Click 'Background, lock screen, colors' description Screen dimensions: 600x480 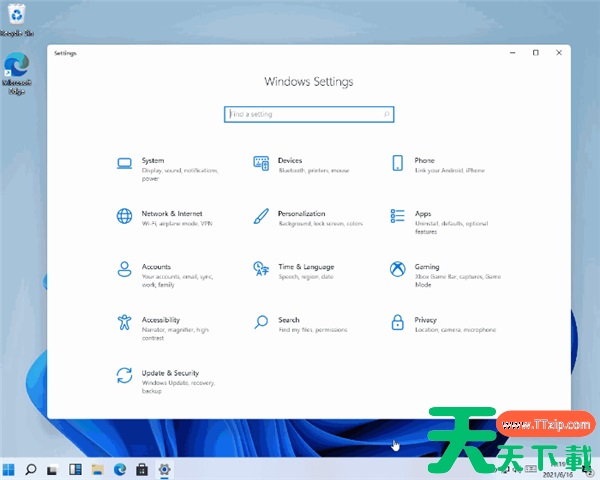pyautogui.click(x=320, y=224)
